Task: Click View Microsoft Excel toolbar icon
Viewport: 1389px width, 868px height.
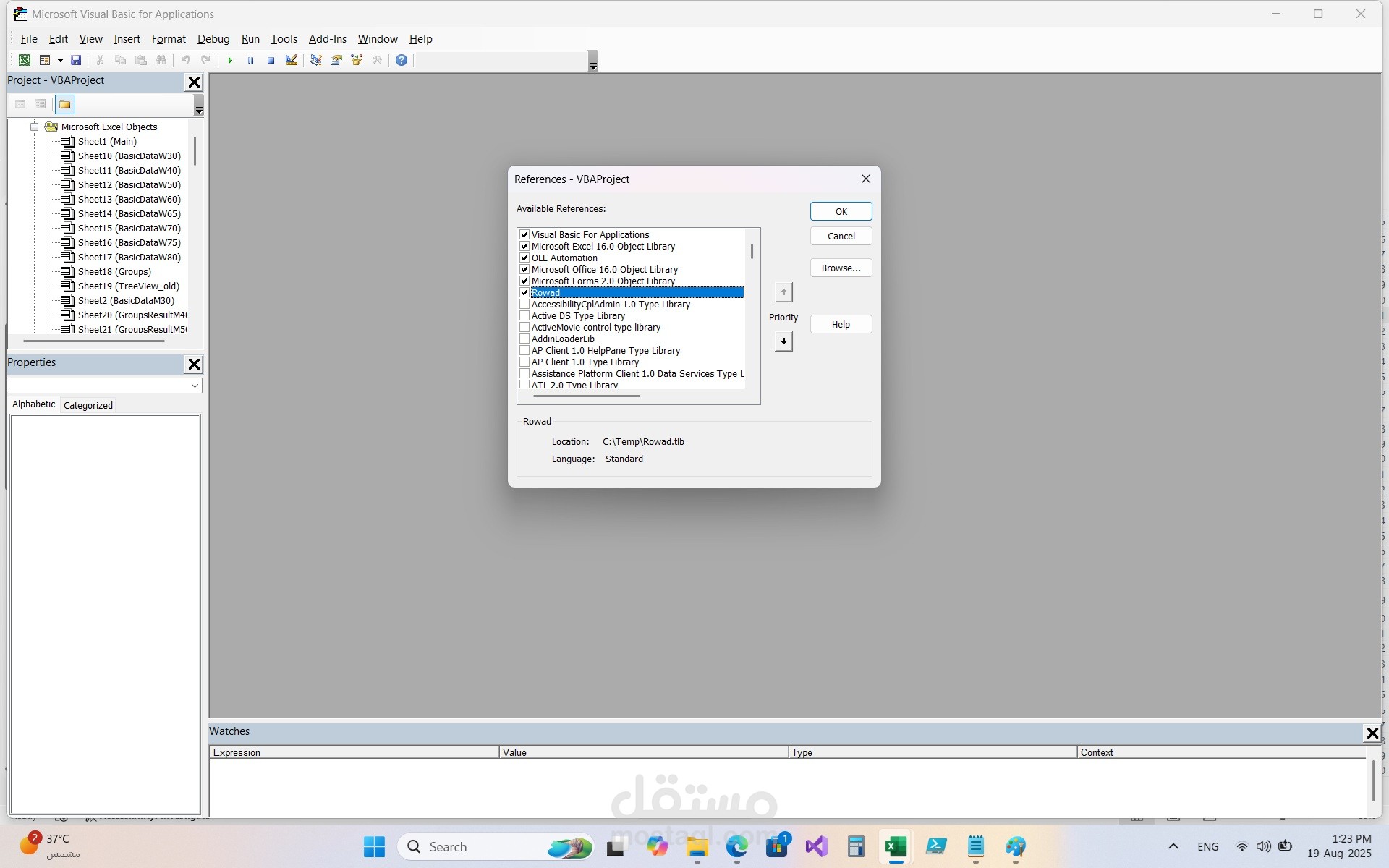Action: pos(25,60)
